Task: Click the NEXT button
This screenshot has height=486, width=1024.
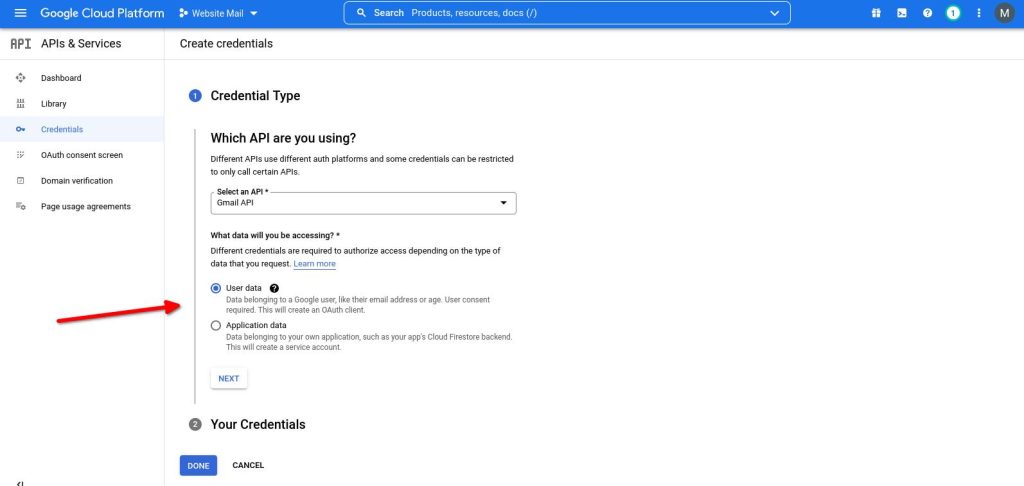Action: click(x=229, y=378)
